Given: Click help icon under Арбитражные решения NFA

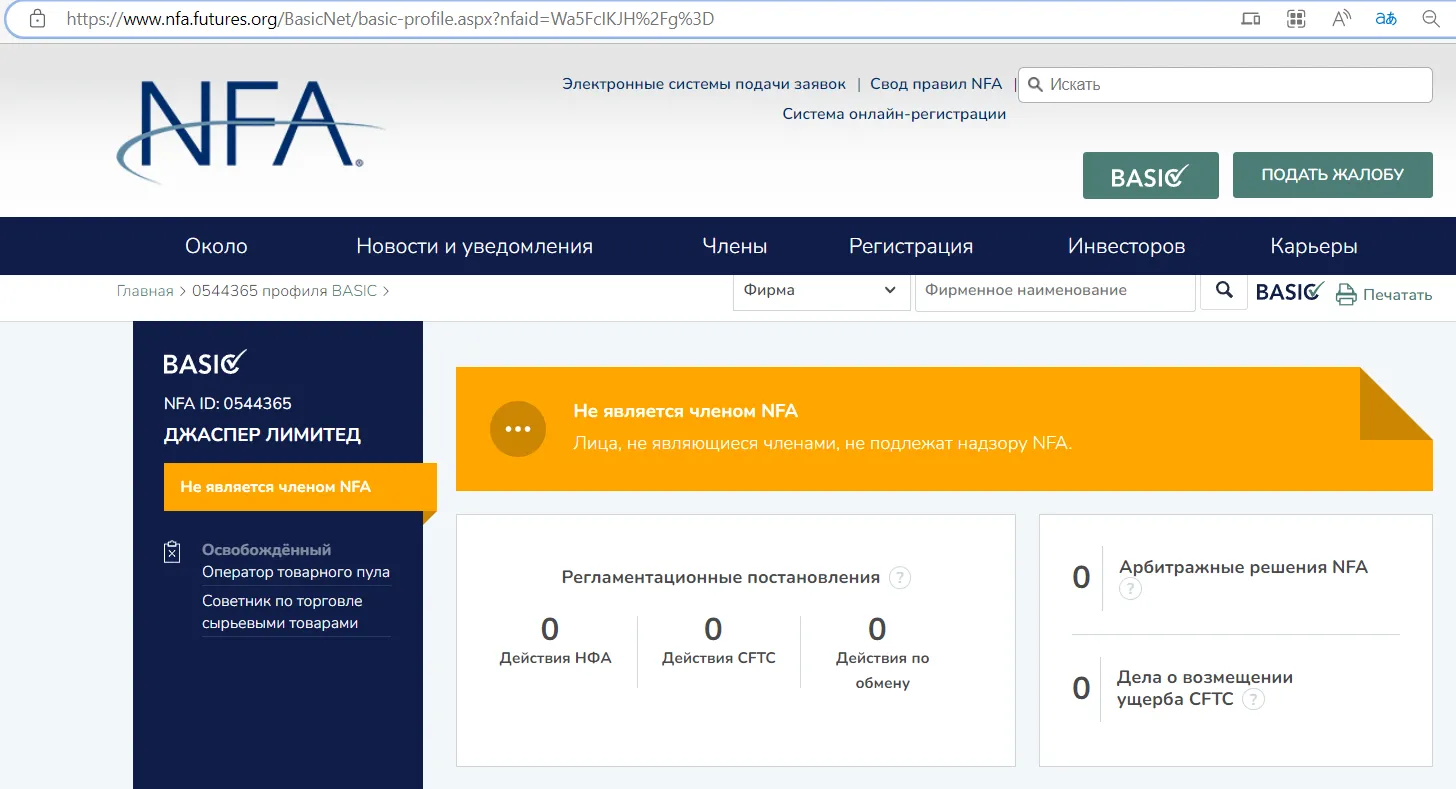Looking at the screenshot, I should point(1130,589).
